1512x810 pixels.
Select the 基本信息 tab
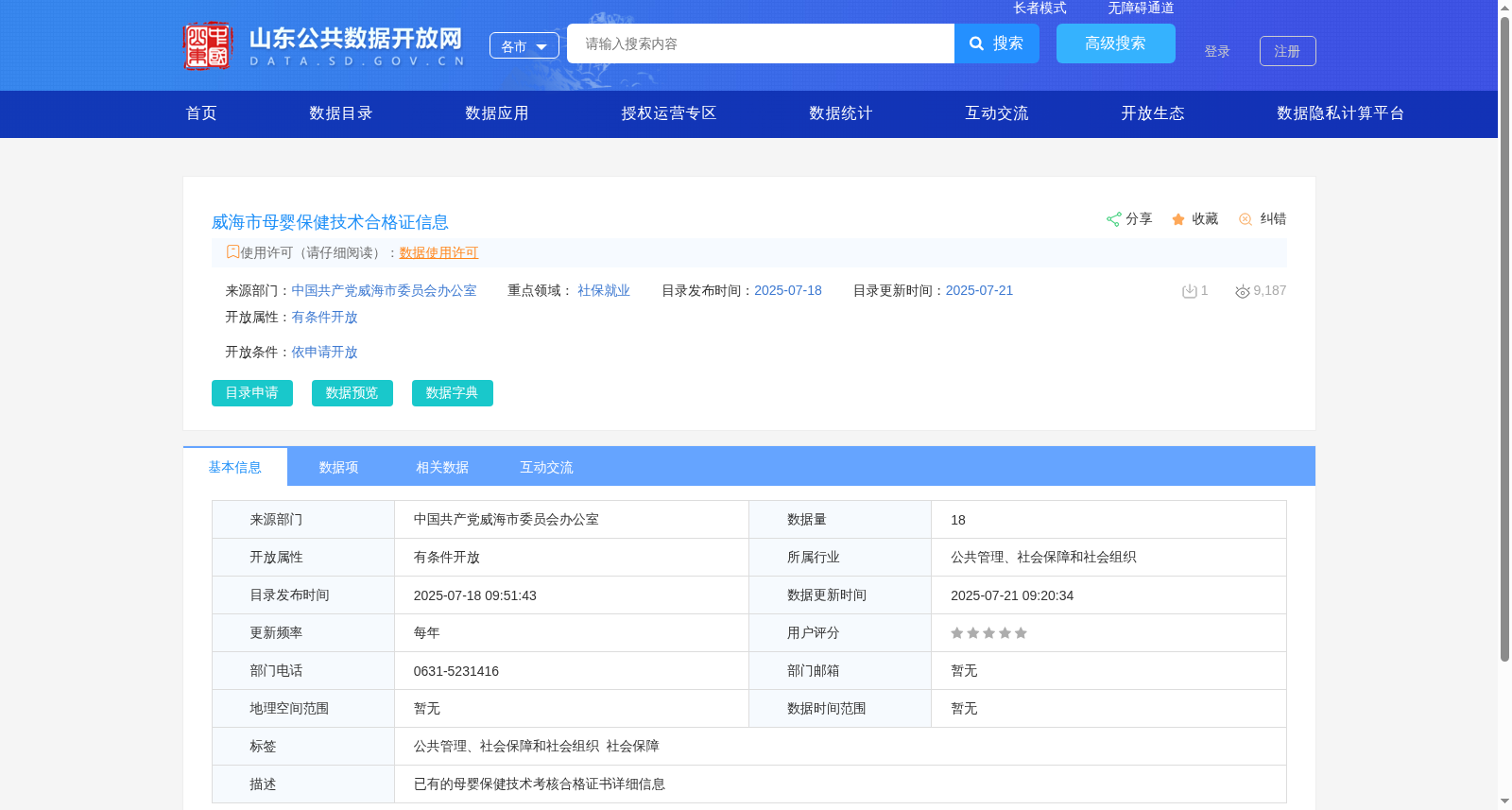tap(235, 467)
